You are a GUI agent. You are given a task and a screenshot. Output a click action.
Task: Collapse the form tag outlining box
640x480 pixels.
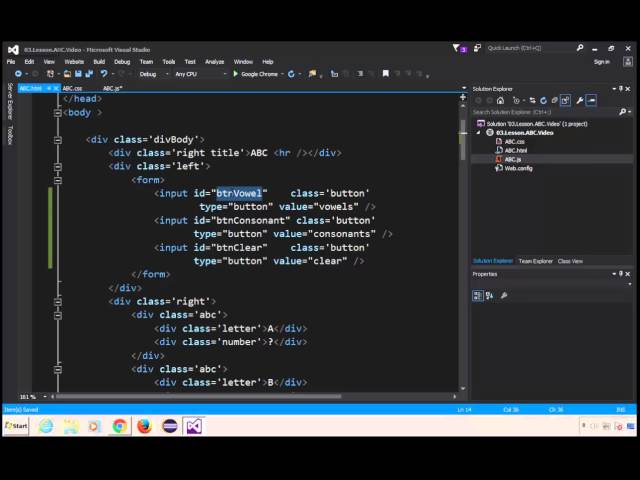click(58, 180)
